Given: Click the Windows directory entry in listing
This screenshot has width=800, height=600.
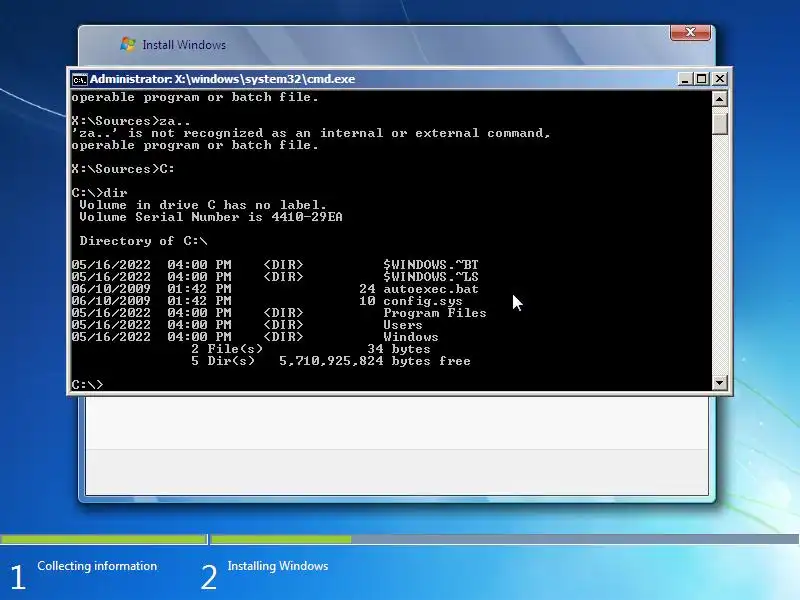Looking at the screenshot, I should (x=411, y=337).
